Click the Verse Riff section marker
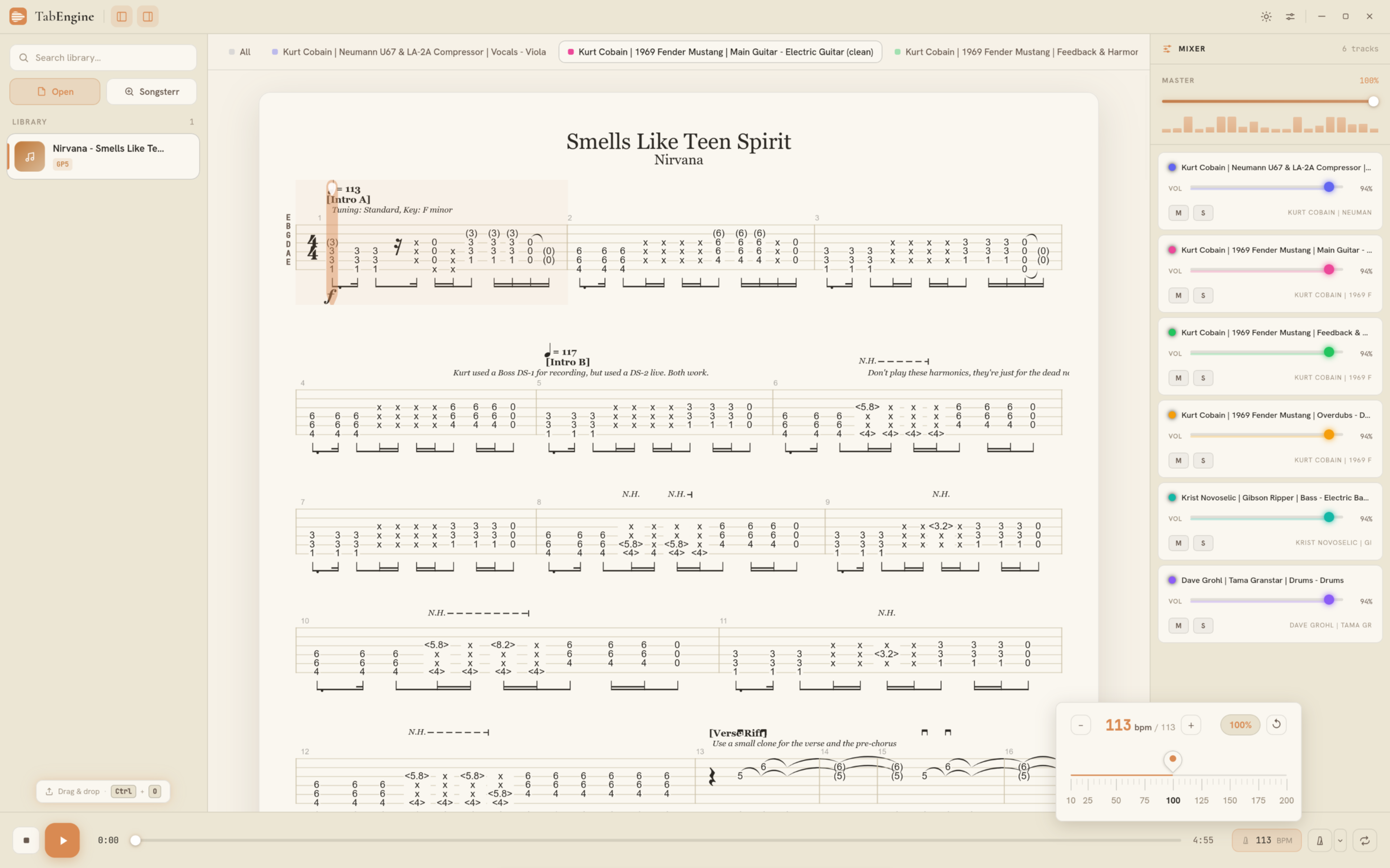 738,733
